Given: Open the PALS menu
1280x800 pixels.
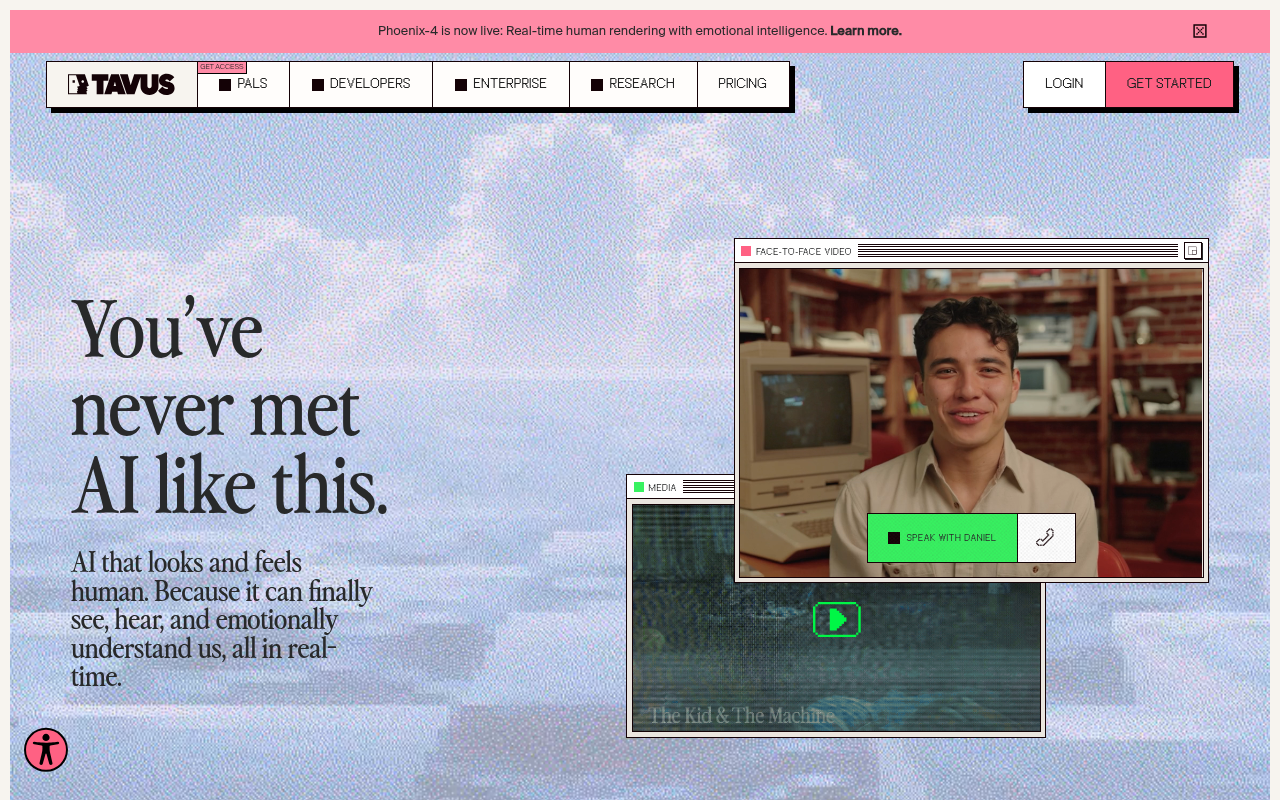Looking at the screenshot, I should click(x=243, y=84).
